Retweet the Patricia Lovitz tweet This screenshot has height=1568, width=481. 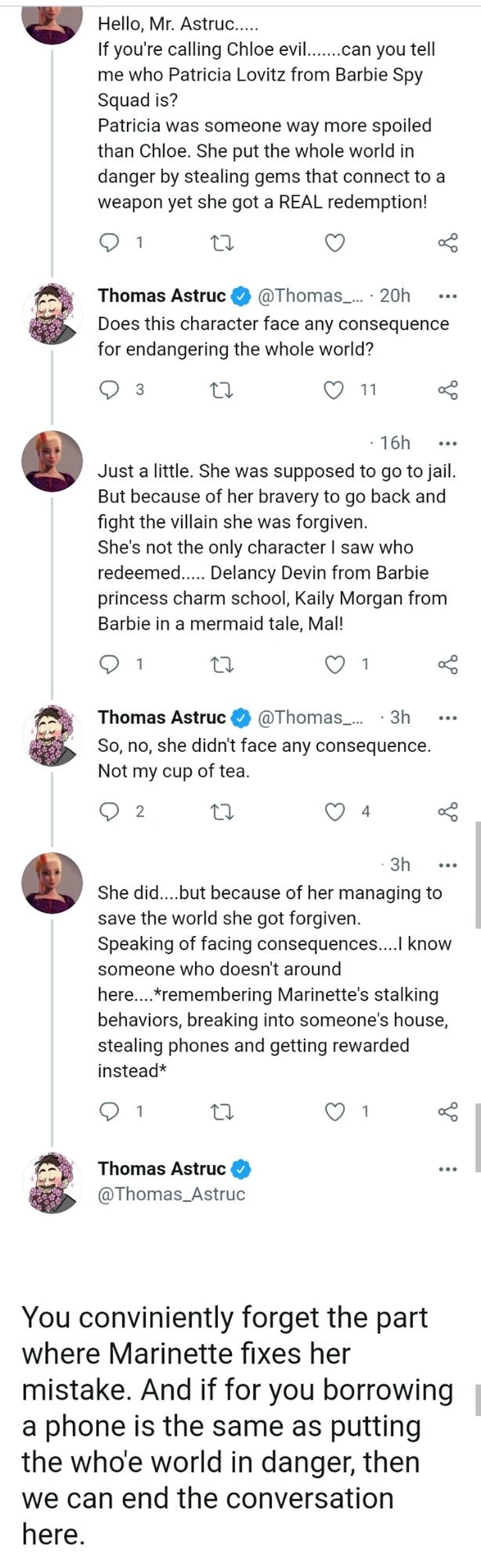(x=222, y=243)
